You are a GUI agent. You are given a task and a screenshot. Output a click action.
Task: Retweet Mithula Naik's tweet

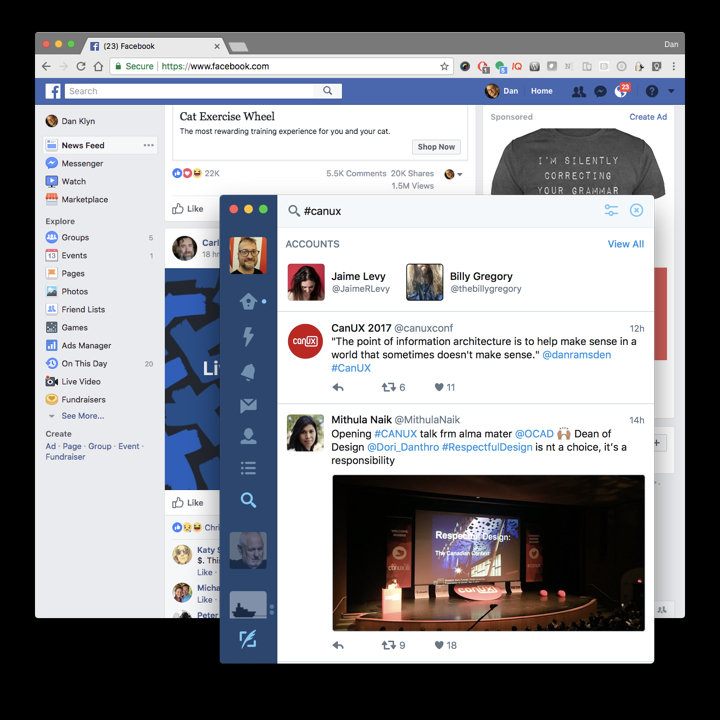[x=388, y=645]
